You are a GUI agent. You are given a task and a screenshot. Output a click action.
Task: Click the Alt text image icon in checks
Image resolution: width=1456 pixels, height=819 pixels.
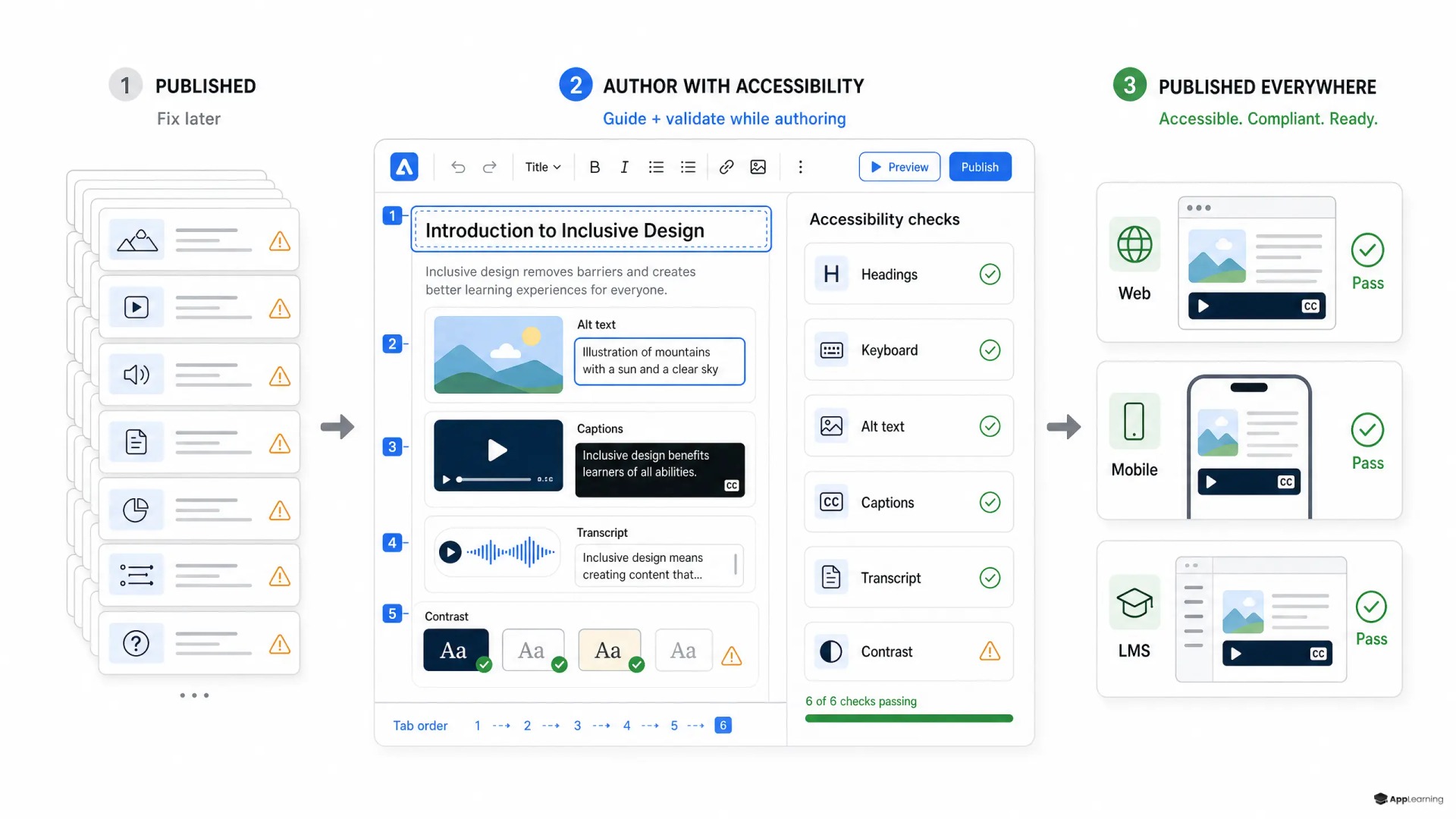(x=831, y=426)
